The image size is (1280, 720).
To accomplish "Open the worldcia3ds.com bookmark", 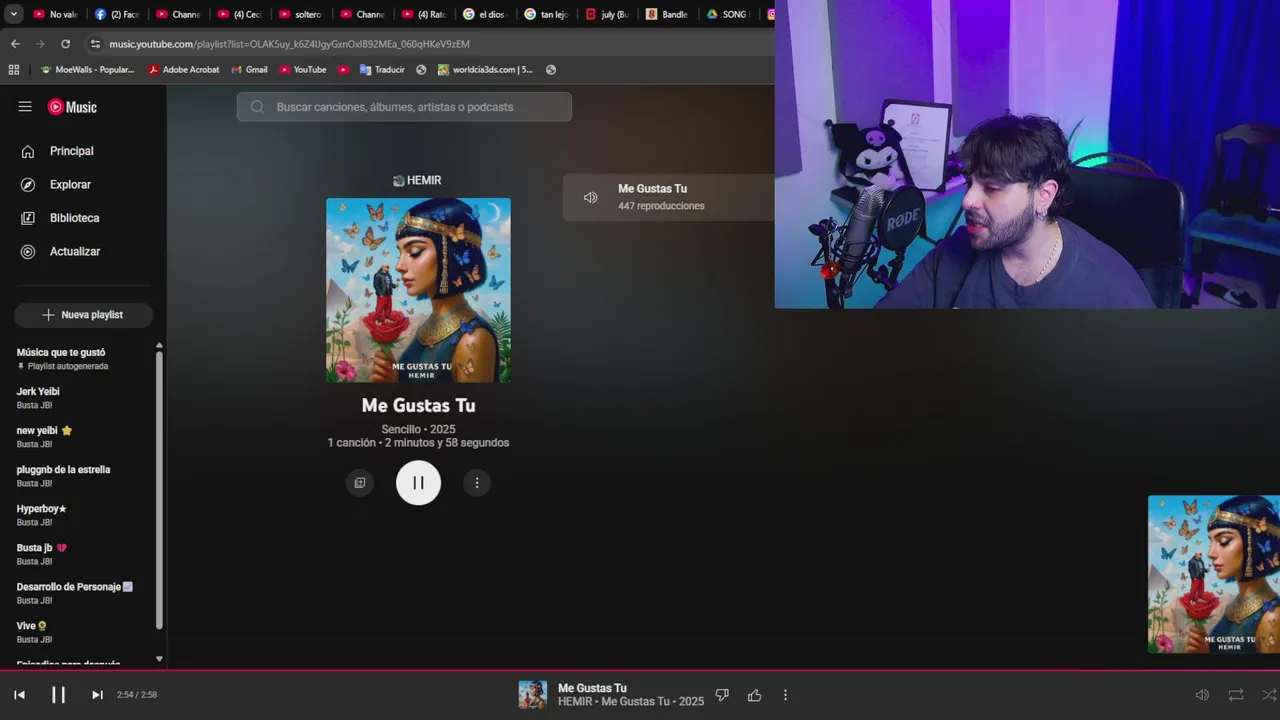I will pos(485,70).
